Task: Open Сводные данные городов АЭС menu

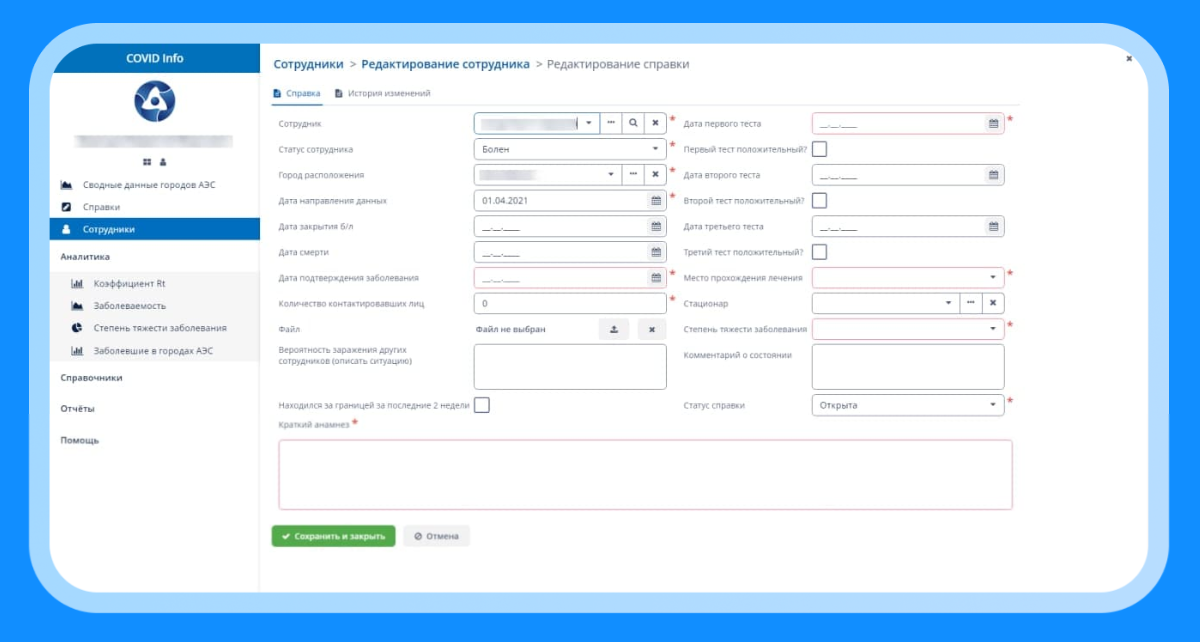Action: pyautogui.click(x=155, y=185)
